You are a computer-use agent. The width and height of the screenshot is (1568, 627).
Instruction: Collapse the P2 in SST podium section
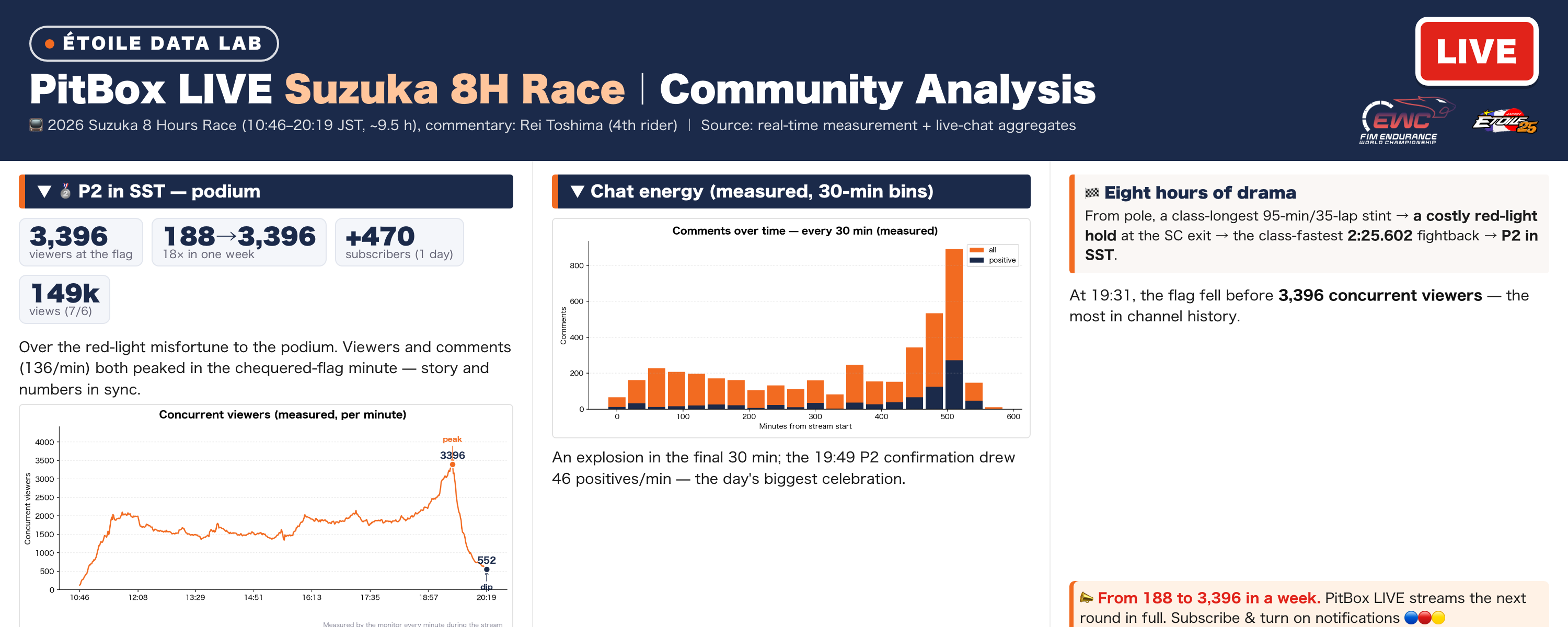pyautogui.click(x=44, y=192)
